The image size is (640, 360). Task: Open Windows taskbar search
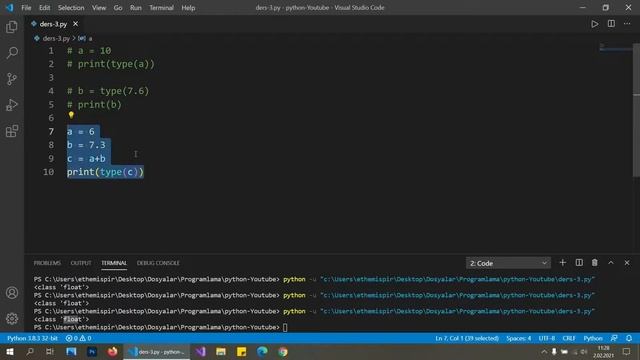[x=30, y=351]
